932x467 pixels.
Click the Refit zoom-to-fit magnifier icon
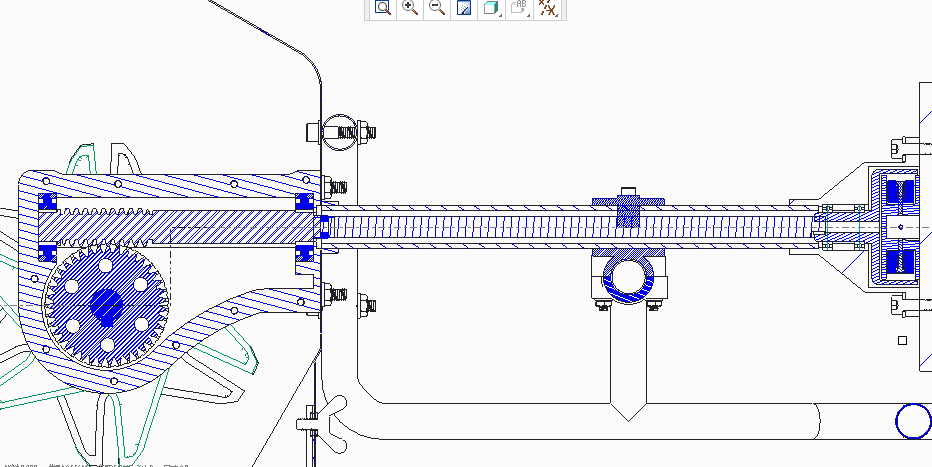[x=383, y=8]
